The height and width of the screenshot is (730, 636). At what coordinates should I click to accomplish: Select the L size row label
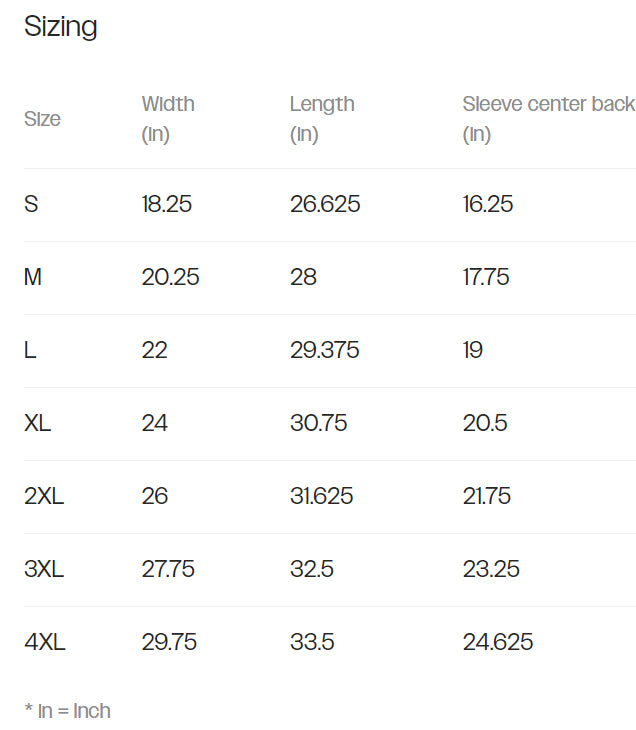(30, 350)
